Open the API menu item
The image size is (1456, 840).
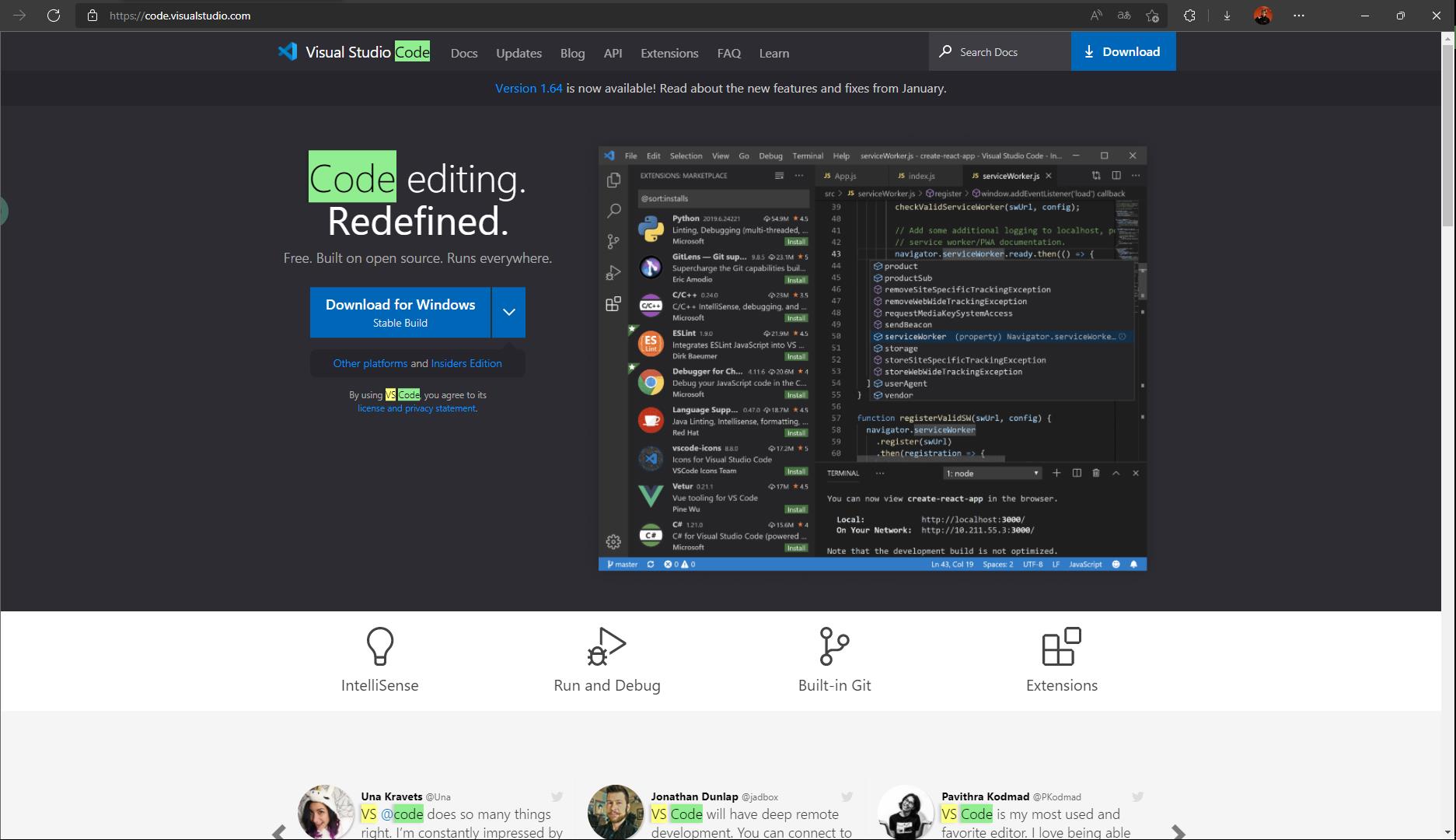613,53
